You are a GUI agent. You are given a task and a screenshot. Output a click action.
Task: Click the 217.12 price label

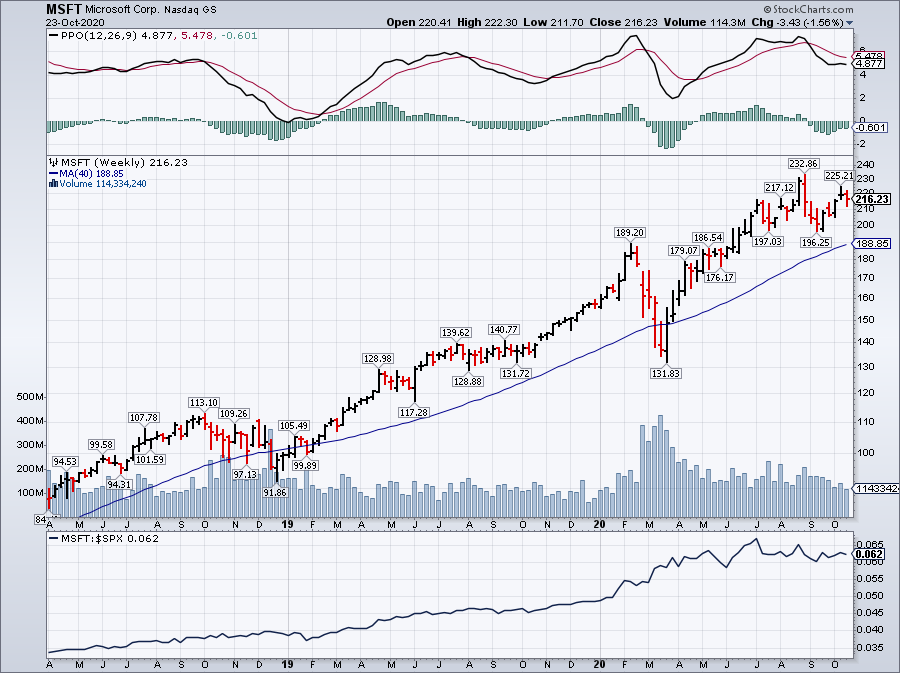(x=779, y=188)
